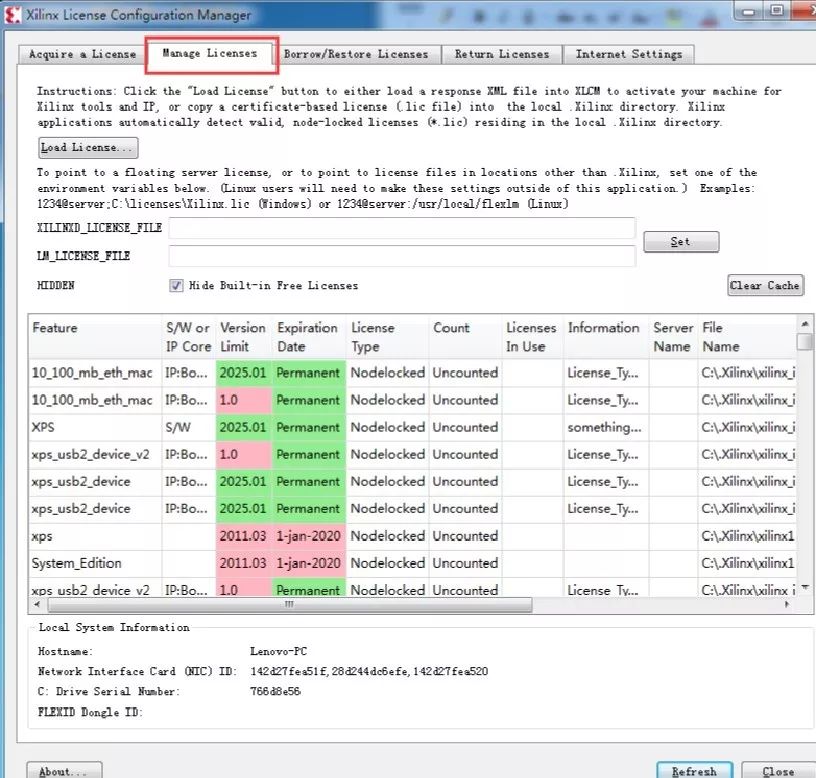Select the Manage Licenses tab
816x778 pixels.
click(x=210, y=53)
